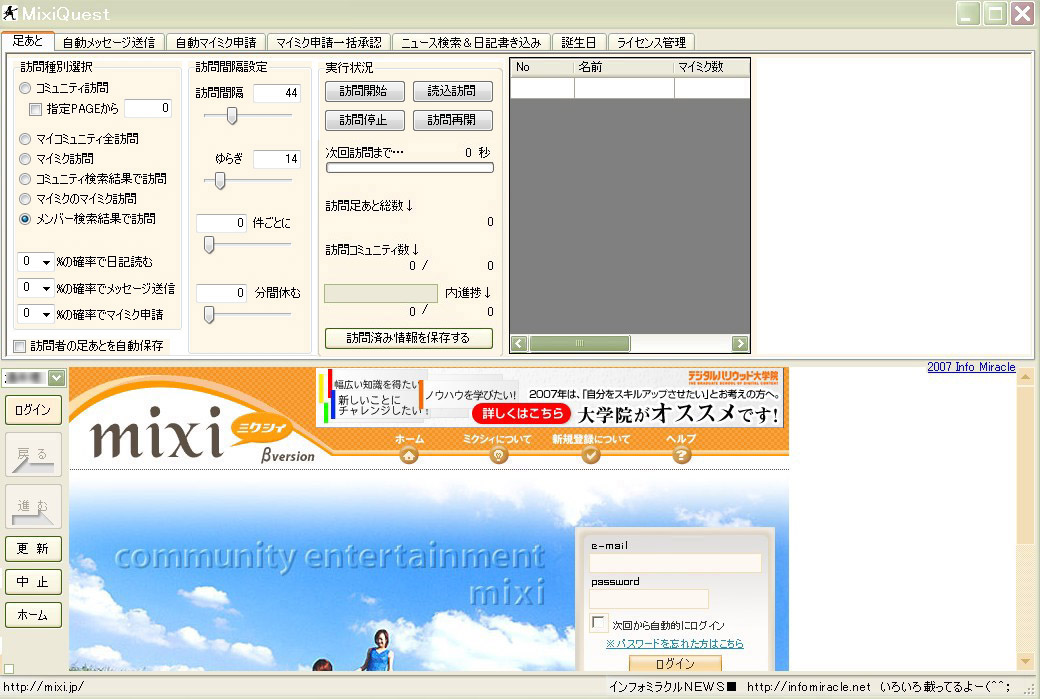This screenshot has height=699, width=1040.
Task: Switch to 自動メッセージ送信 tab
Action: click(109, 42)
